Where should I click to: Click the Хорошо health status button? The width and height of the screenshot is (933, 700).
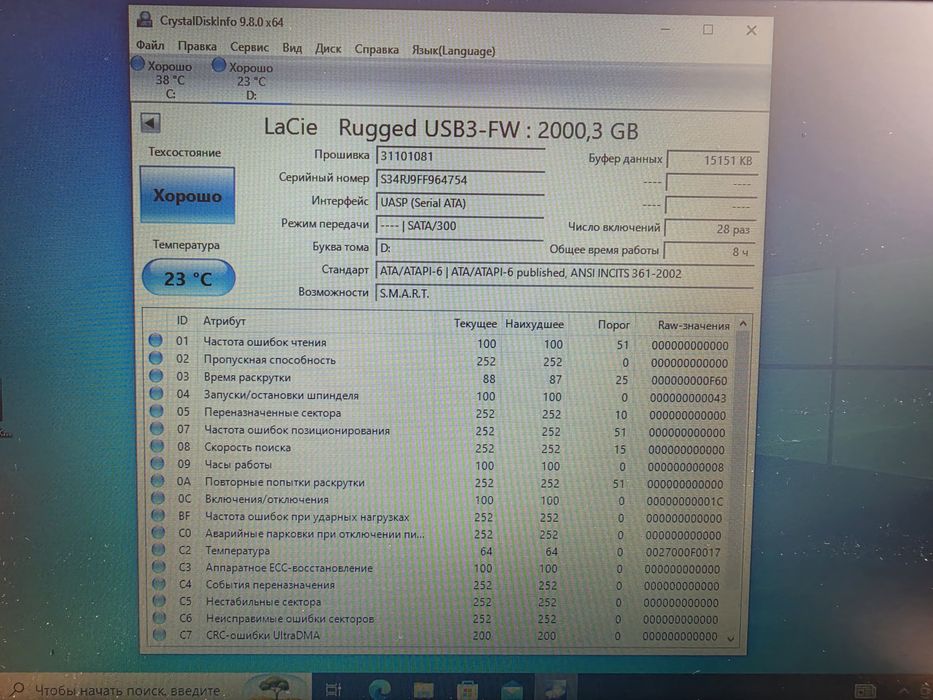(187, 195)
